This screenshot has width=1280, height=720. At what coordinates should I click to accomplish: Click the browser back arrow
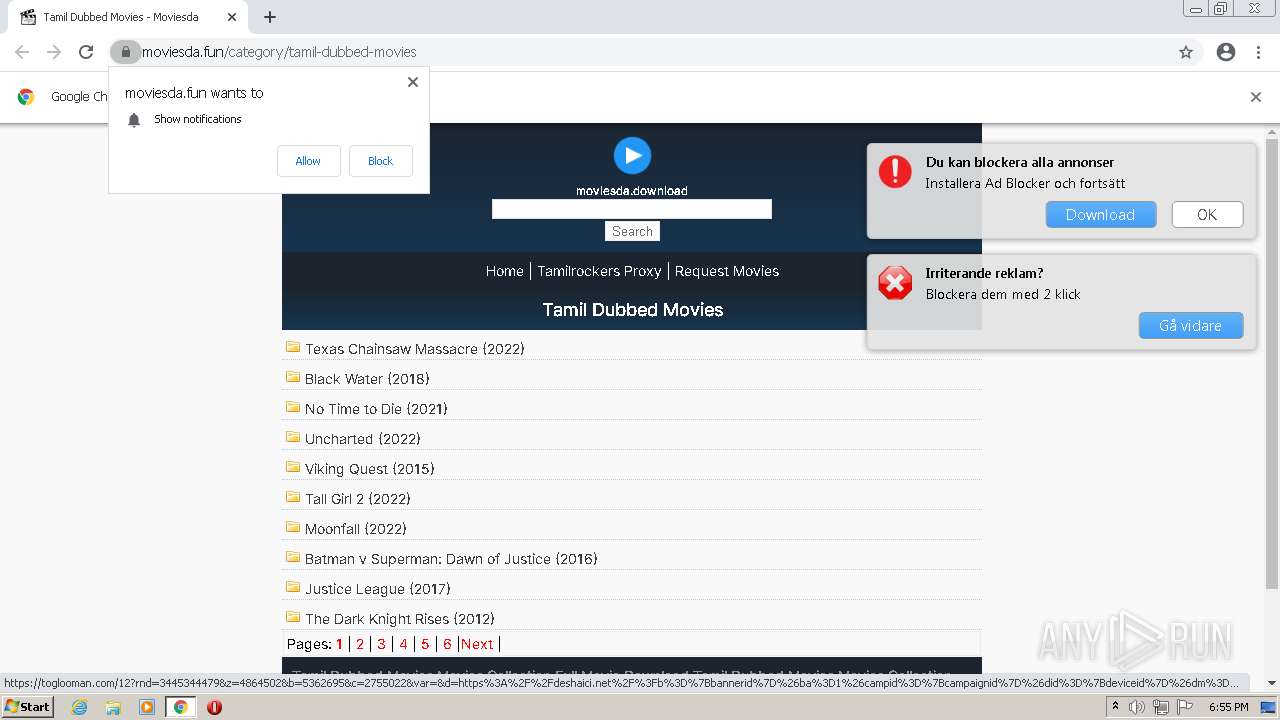point(22,52)
